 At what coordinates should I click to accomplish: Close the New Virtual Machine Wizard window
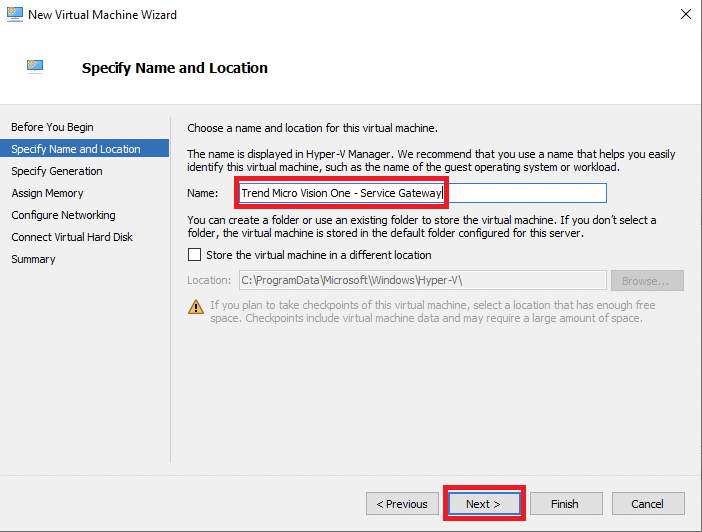[685, 15]
